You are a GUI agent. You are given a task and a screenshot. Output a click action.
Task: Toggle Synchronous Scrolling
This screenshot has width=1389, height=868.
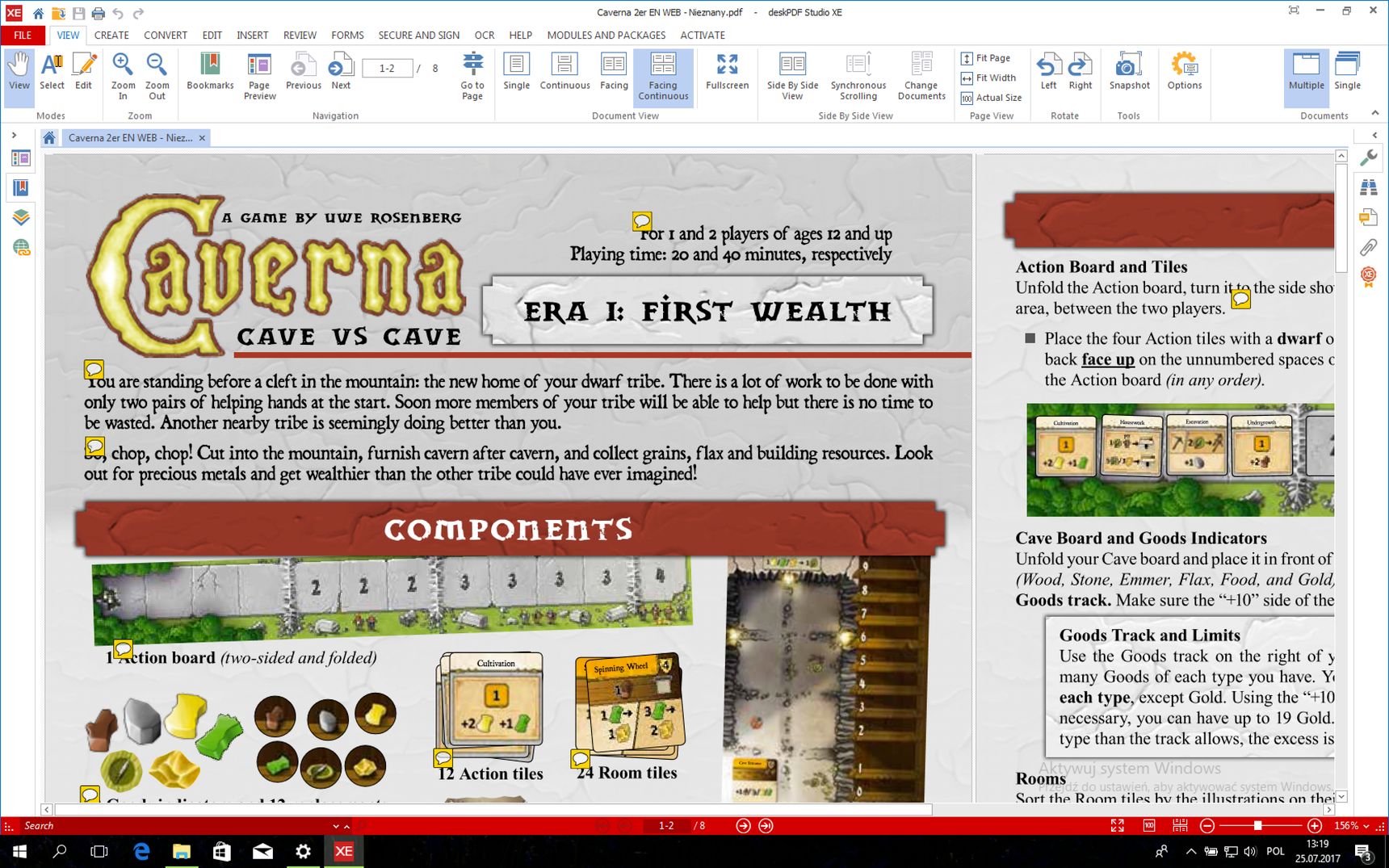(858, 77)
